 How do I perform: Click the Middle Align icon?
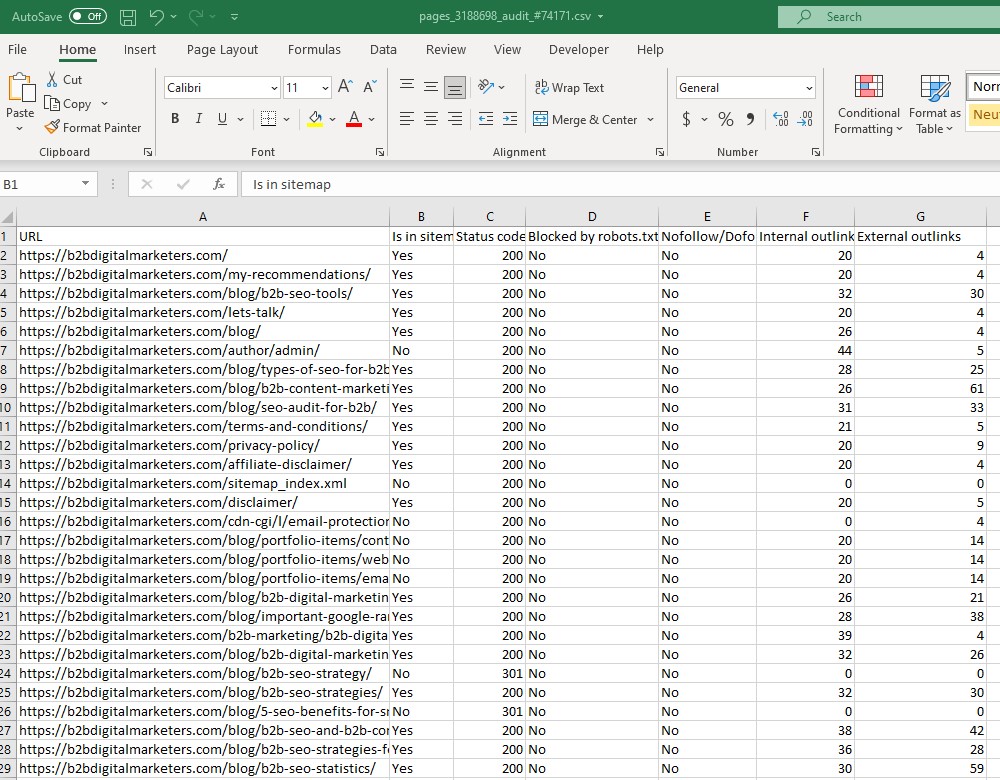[x=431, y=86]
